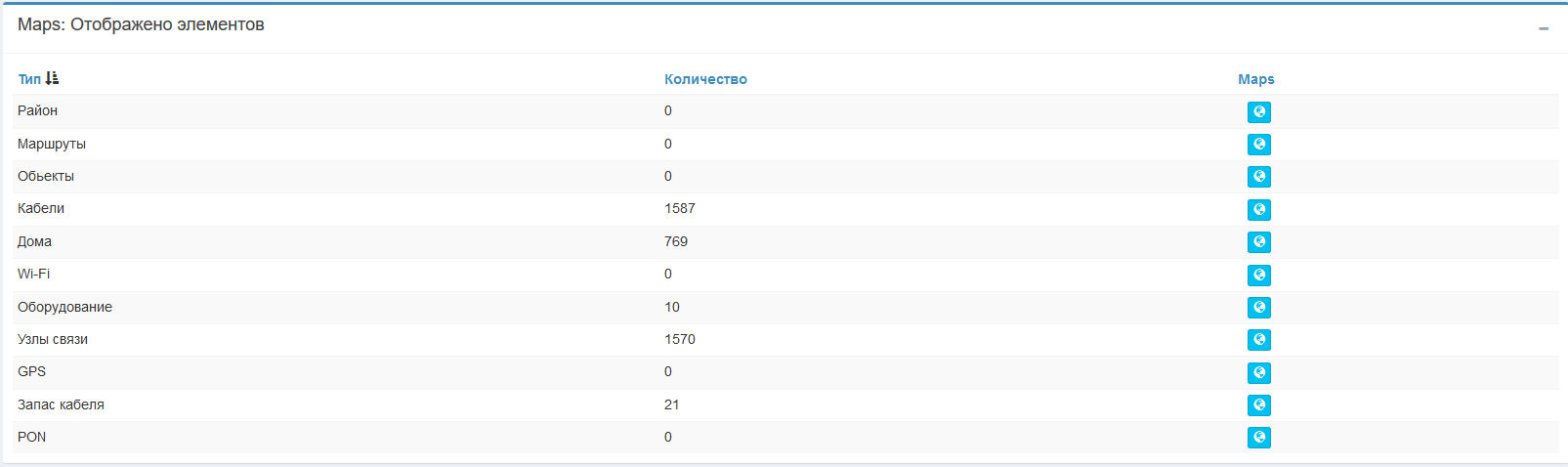Collapse the Maps panel with minus button
The height and width of the screenshot is (467, 1568).
1544,28
